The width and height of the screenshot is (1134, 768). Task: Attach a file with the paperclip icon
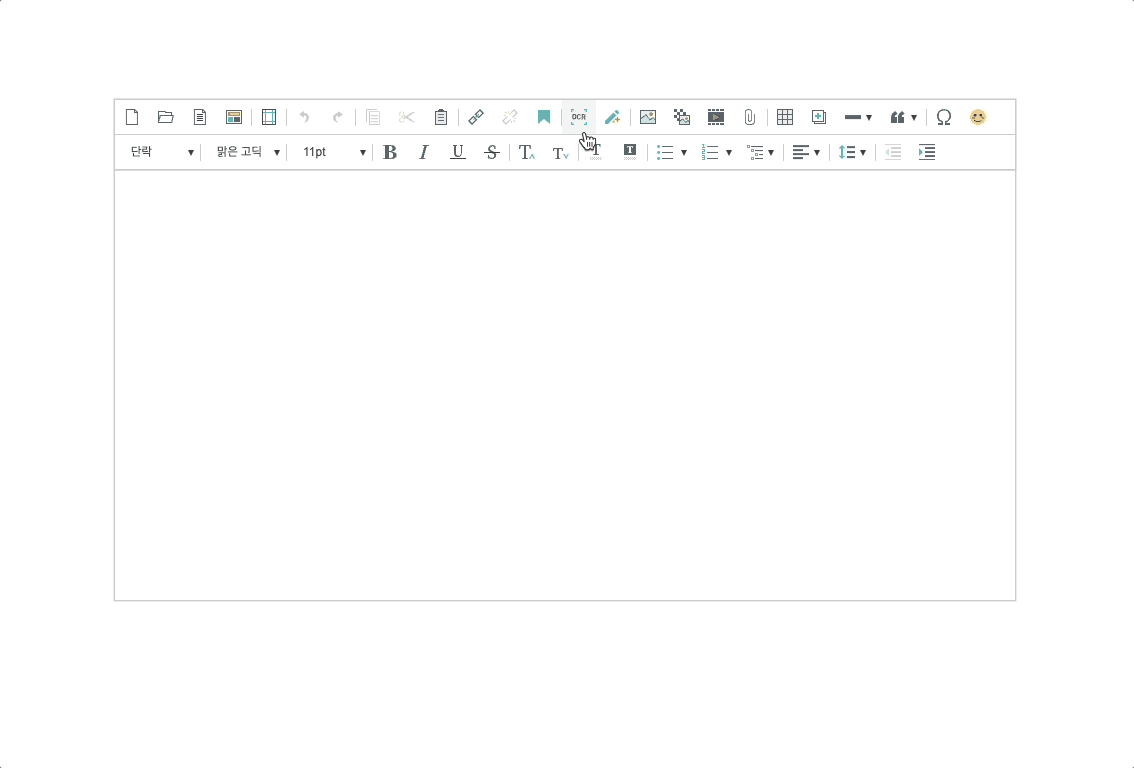click(x=749, y=117)
